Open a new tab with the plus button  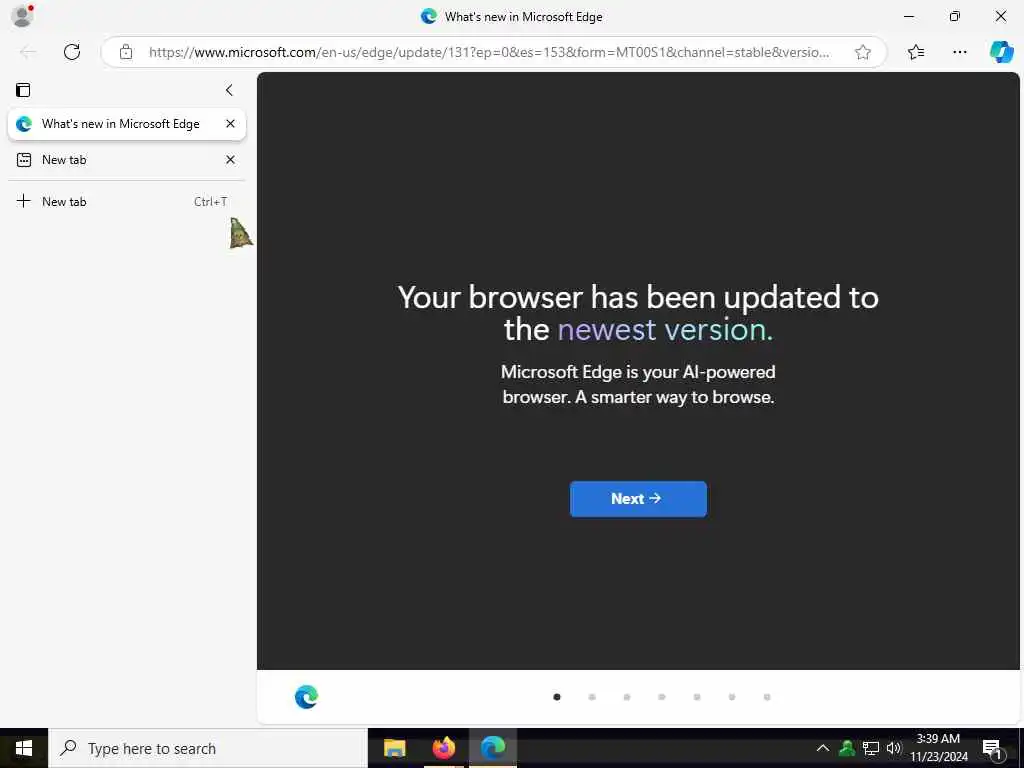click(x=24, y=201)
